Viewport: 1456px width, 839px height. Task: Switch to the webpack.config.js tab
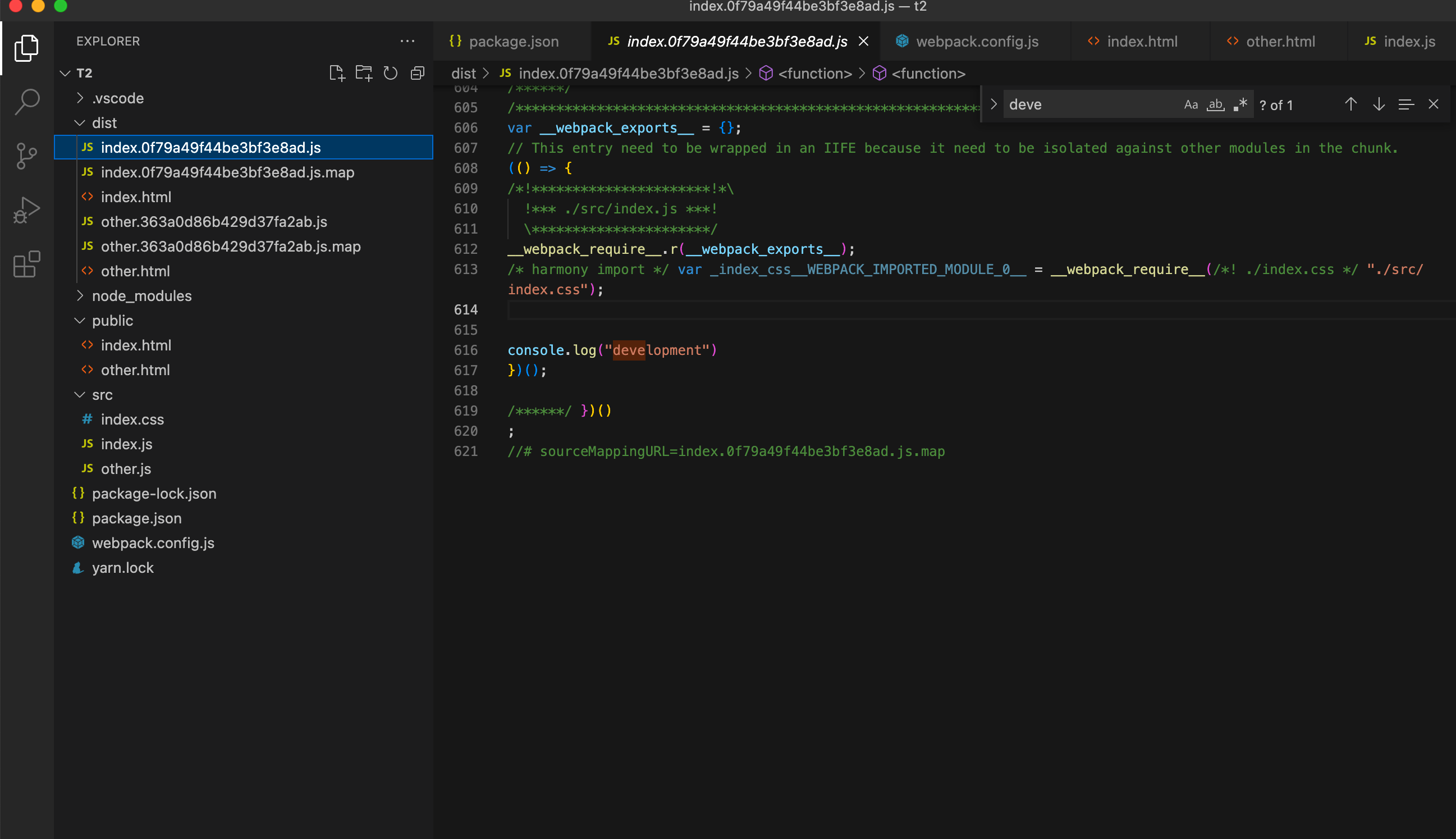click(x=976, y=42)
